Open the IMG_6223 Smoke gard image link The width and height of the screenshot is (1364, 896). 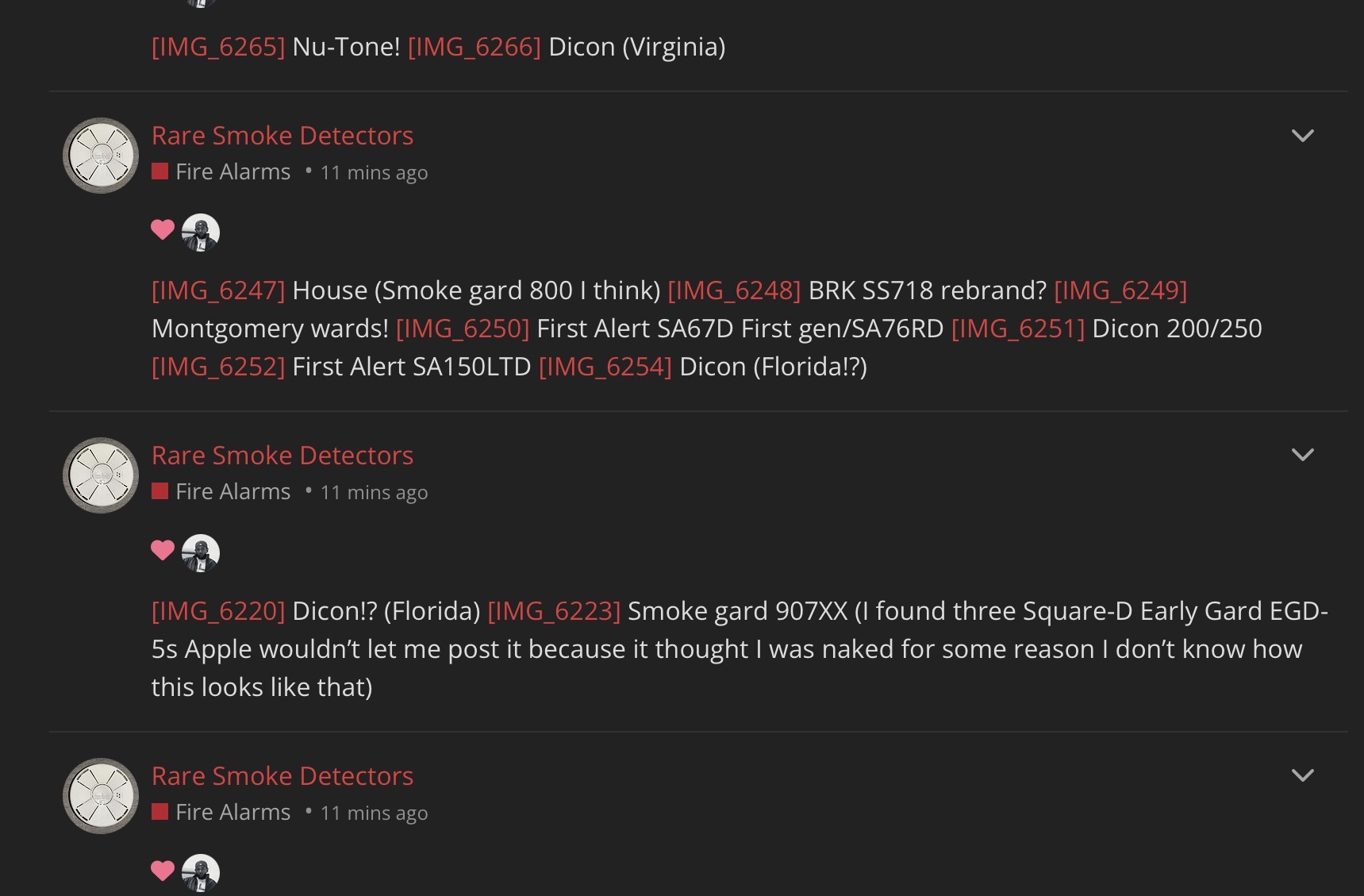pos(554,611)
